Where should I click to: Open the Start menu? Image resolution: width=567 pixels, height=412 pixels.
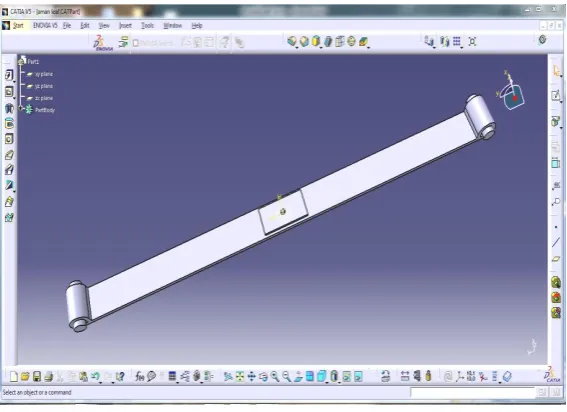(18, 26)
